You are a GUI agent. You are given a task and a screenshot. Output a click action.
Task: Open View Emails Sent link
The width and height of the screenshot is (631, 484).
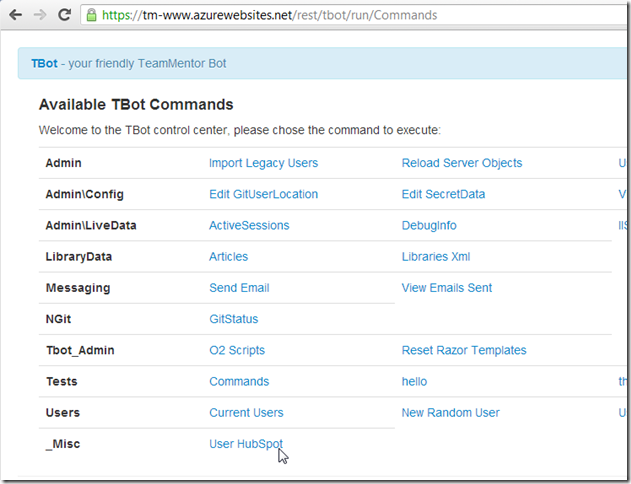click(447, 288)
